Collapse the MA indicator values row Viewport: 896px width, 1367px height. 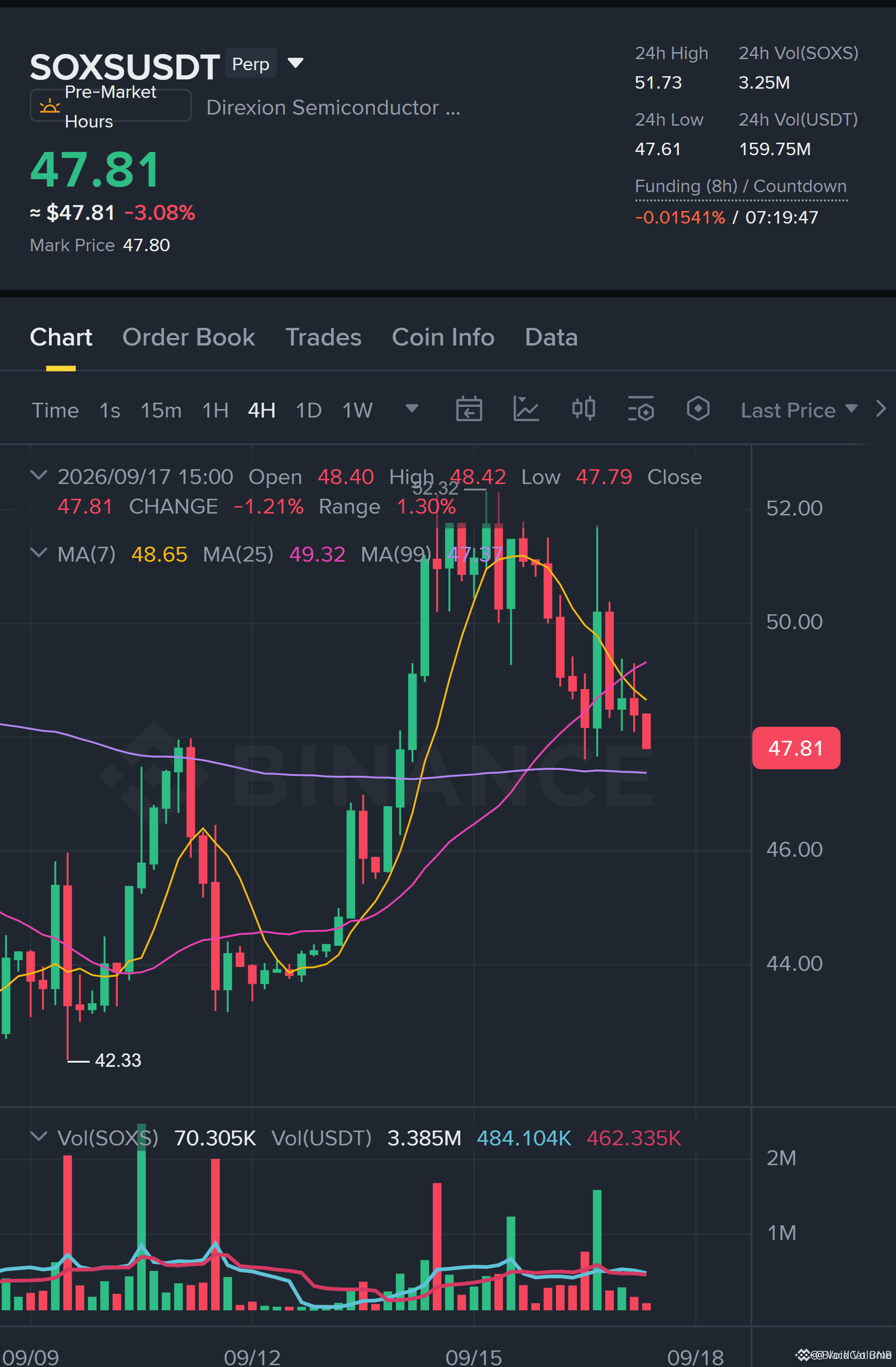tap(38, 553)
